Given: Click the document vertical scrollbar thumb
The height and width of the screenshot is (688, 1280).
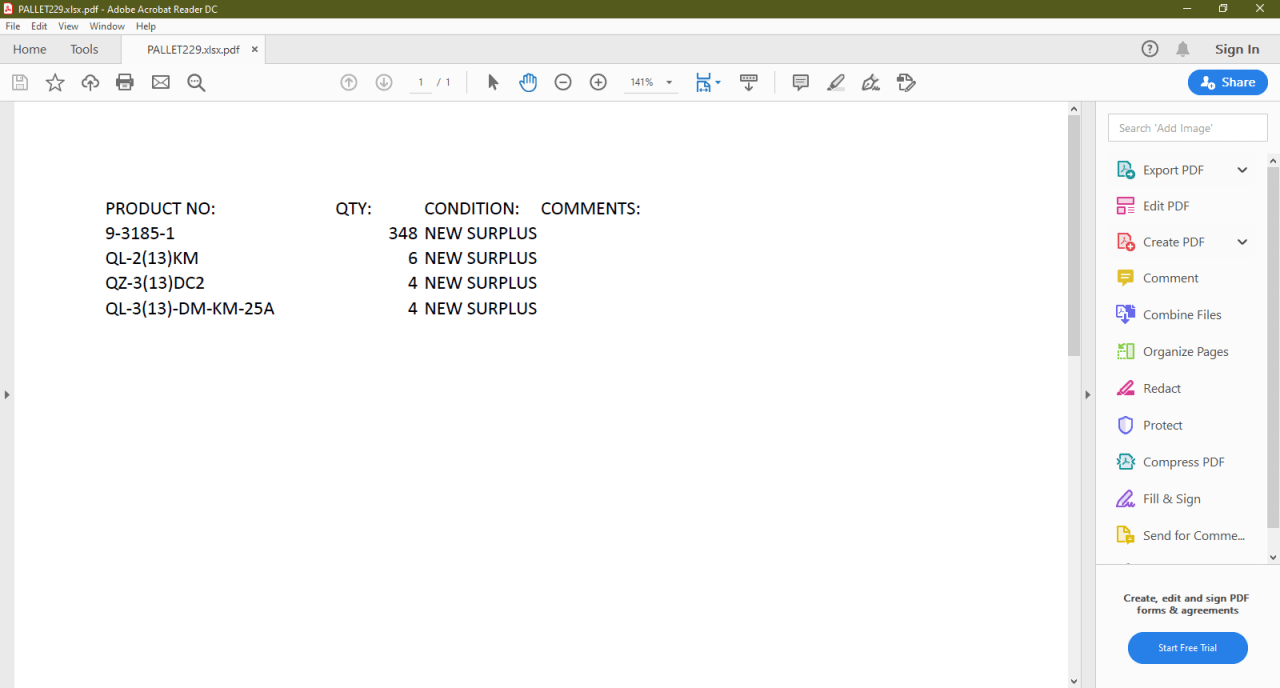Looking at the screenshot, I should (1074, 235).
